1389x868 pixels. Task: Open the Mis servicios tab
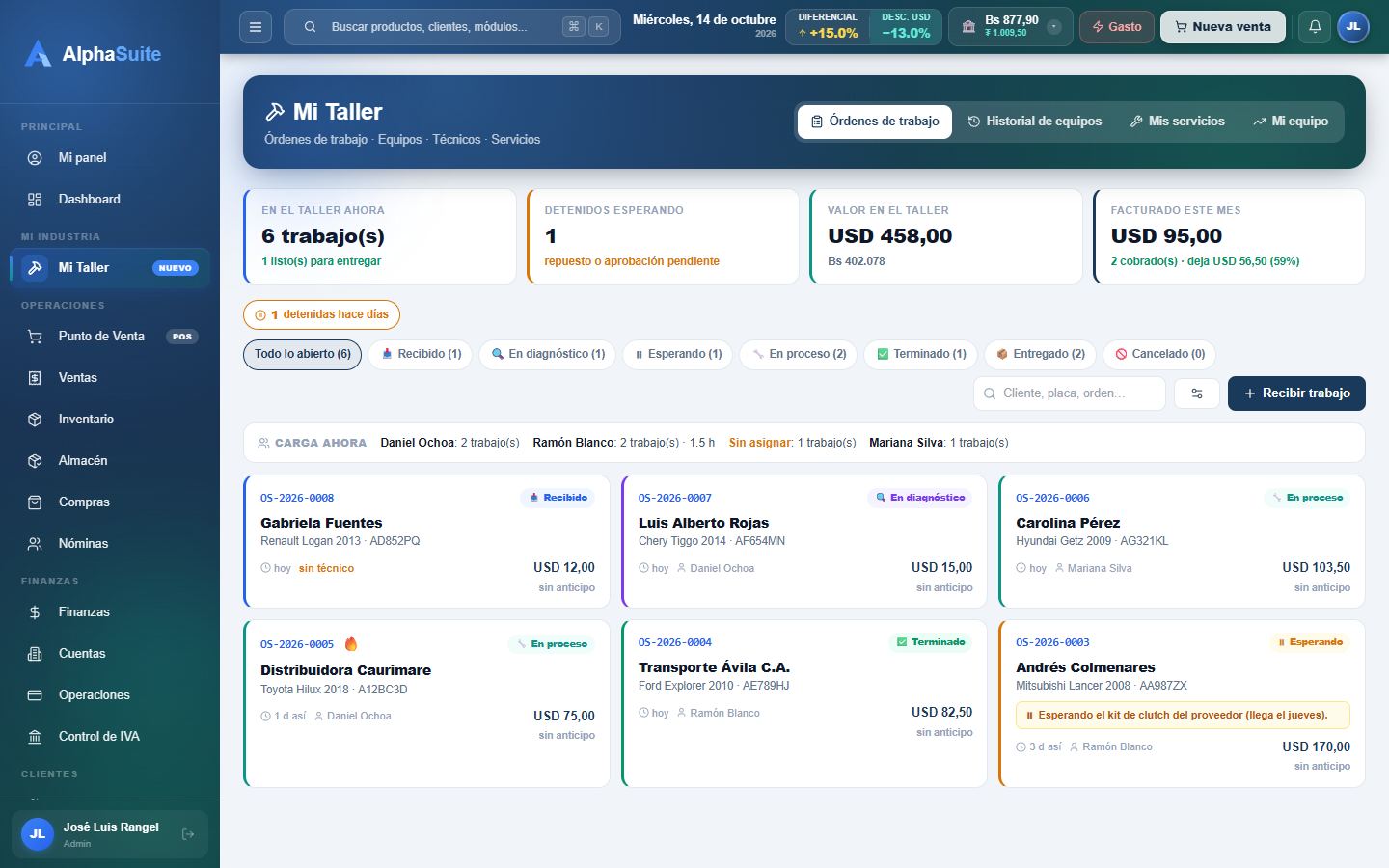coord(1178,122)
